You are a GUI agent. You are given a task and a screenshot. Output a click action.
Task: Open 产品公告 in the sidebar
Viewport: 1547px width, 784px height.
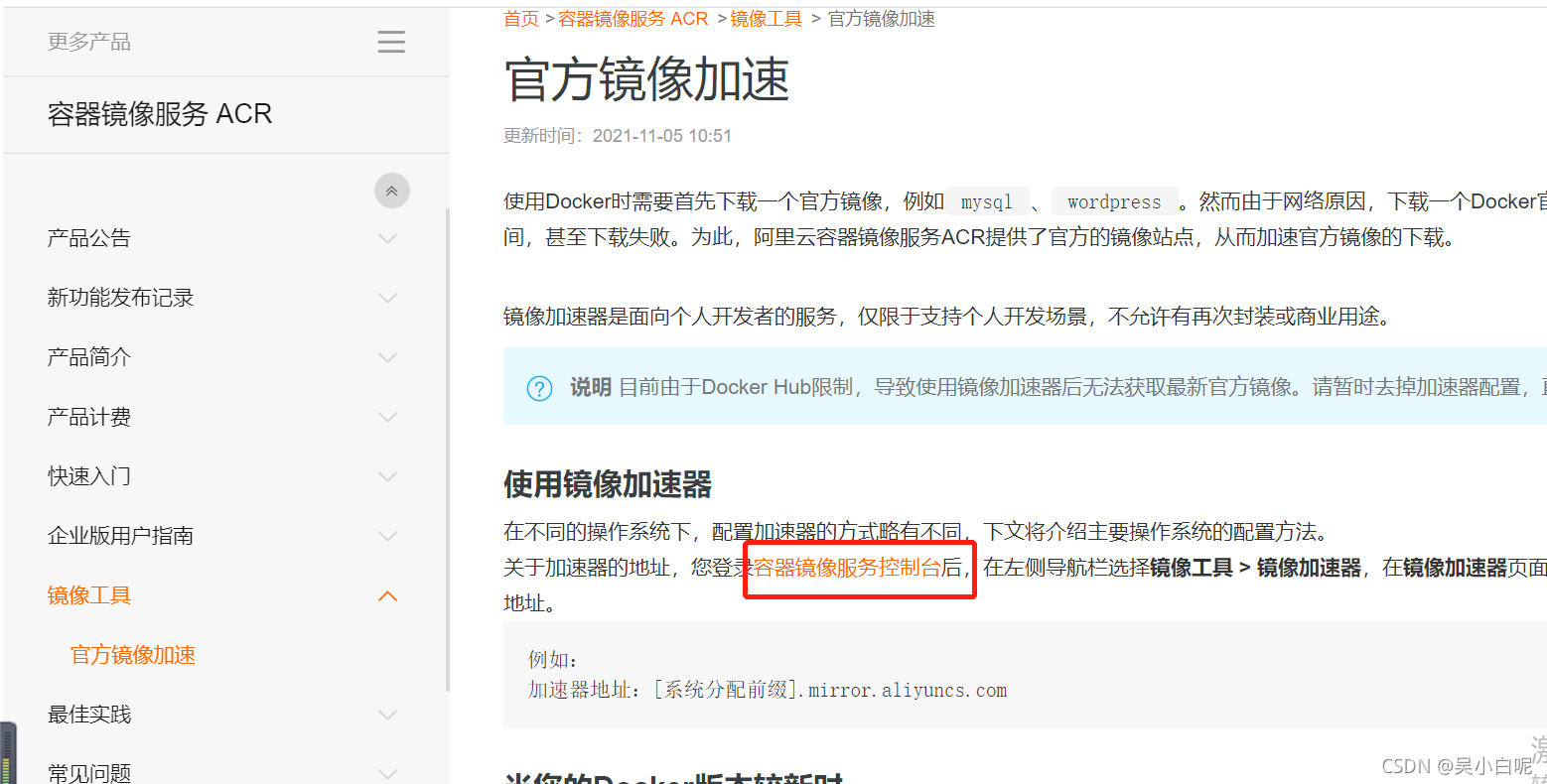[x=89, y=238]
